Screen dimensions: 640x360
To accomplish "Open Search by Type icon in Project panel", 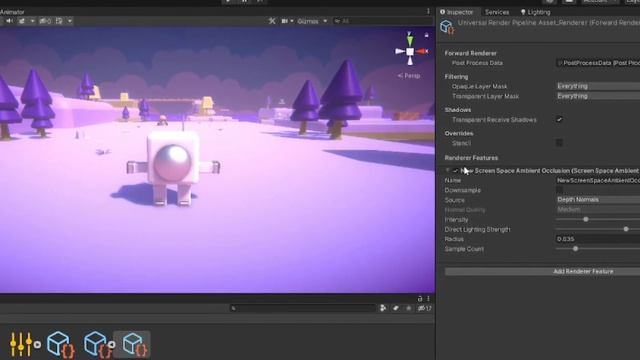I will (x=383, y=308).
